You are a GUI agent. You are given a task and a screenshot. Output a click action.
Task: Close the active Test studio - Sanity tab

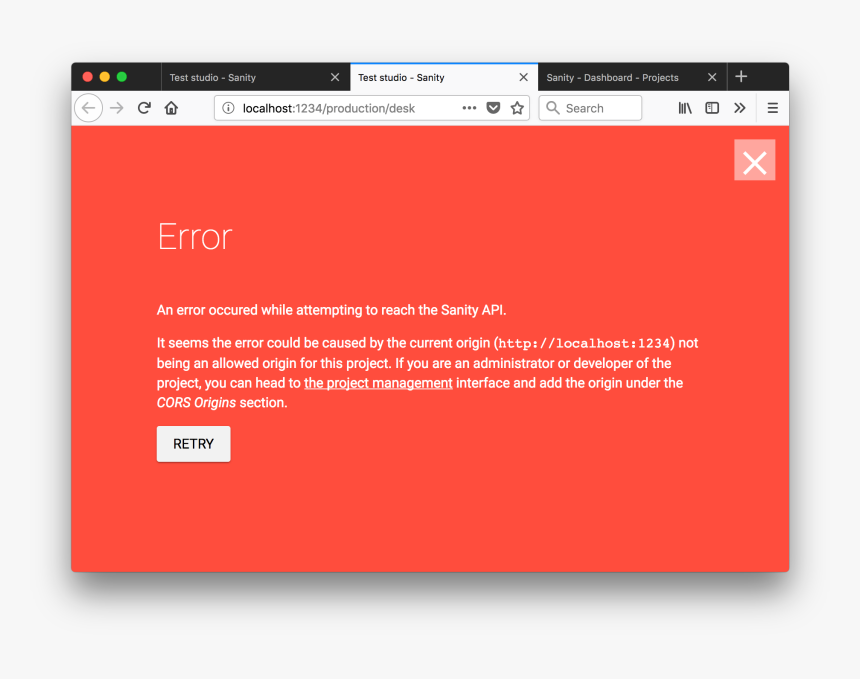(524, 77)
